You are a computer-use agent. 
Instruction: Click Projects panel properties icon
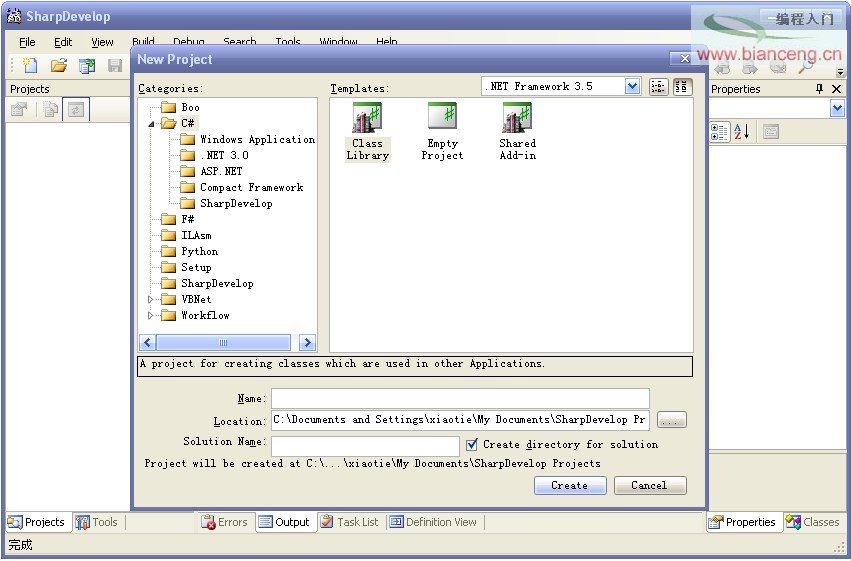(19, 110)
